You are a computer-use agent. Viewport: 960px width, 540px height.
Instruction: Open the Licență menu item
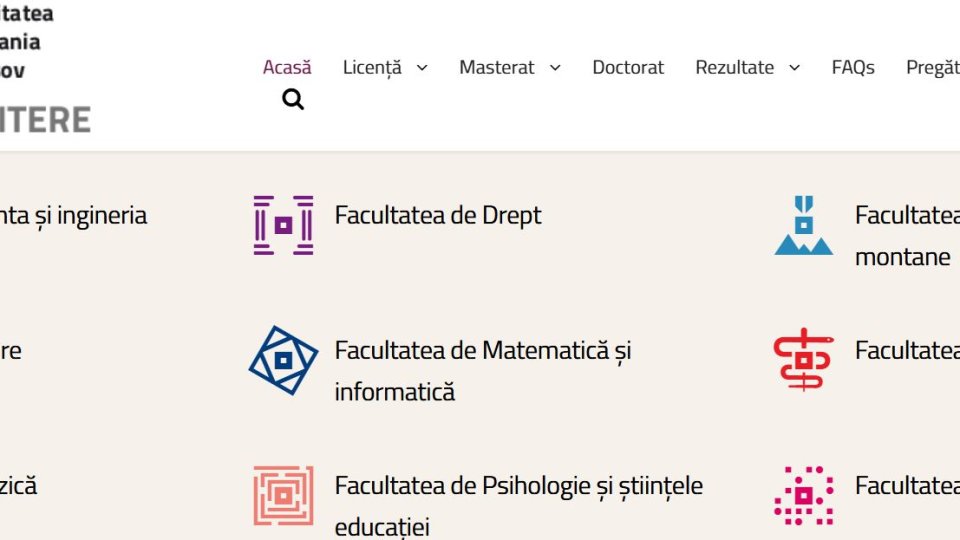[372, 67]
